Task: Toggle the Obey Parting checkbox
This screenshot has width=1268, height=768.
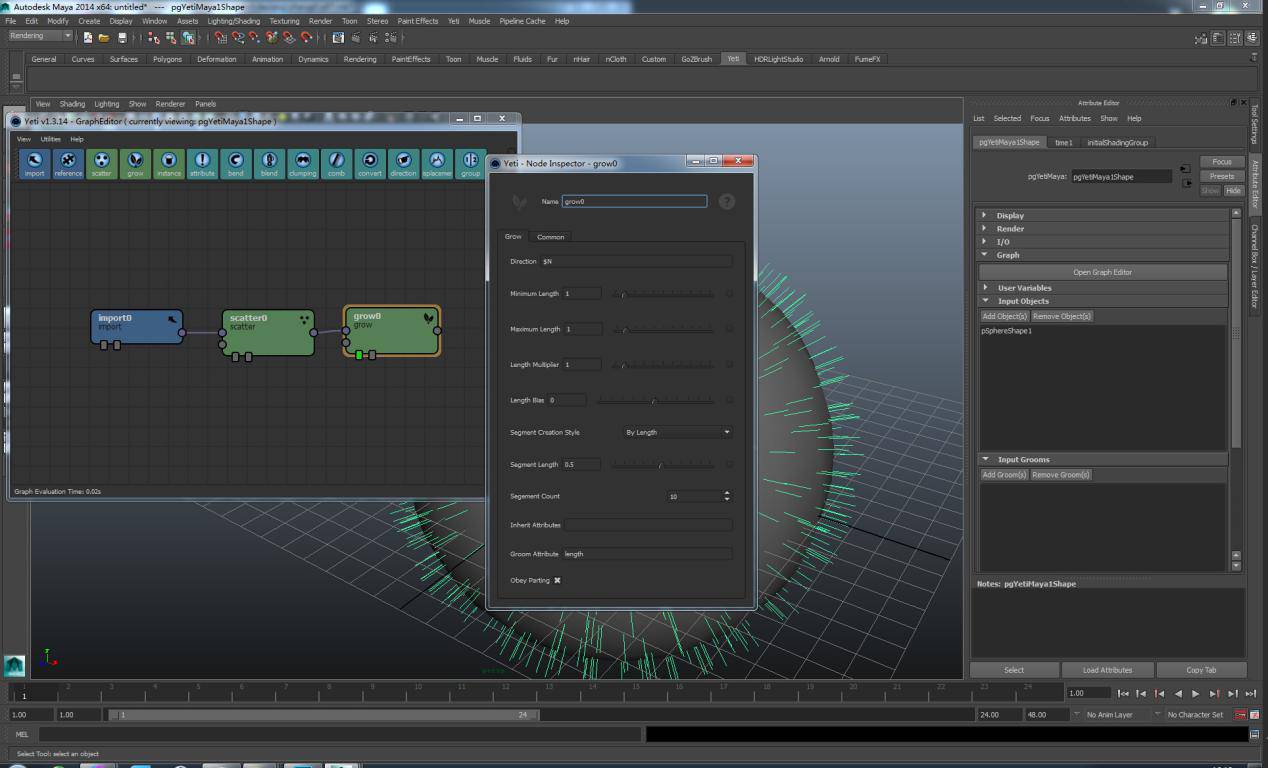Action: [x=557, y=580]
